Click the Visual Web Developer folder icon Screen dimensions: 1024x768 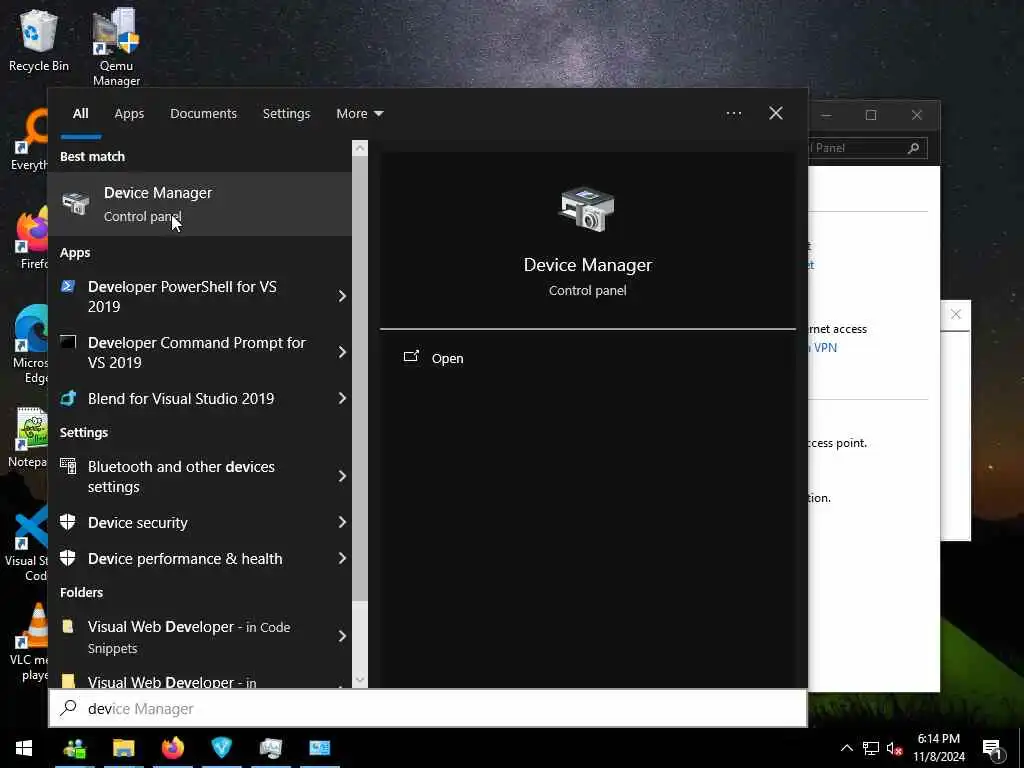(x=68, y=626)
